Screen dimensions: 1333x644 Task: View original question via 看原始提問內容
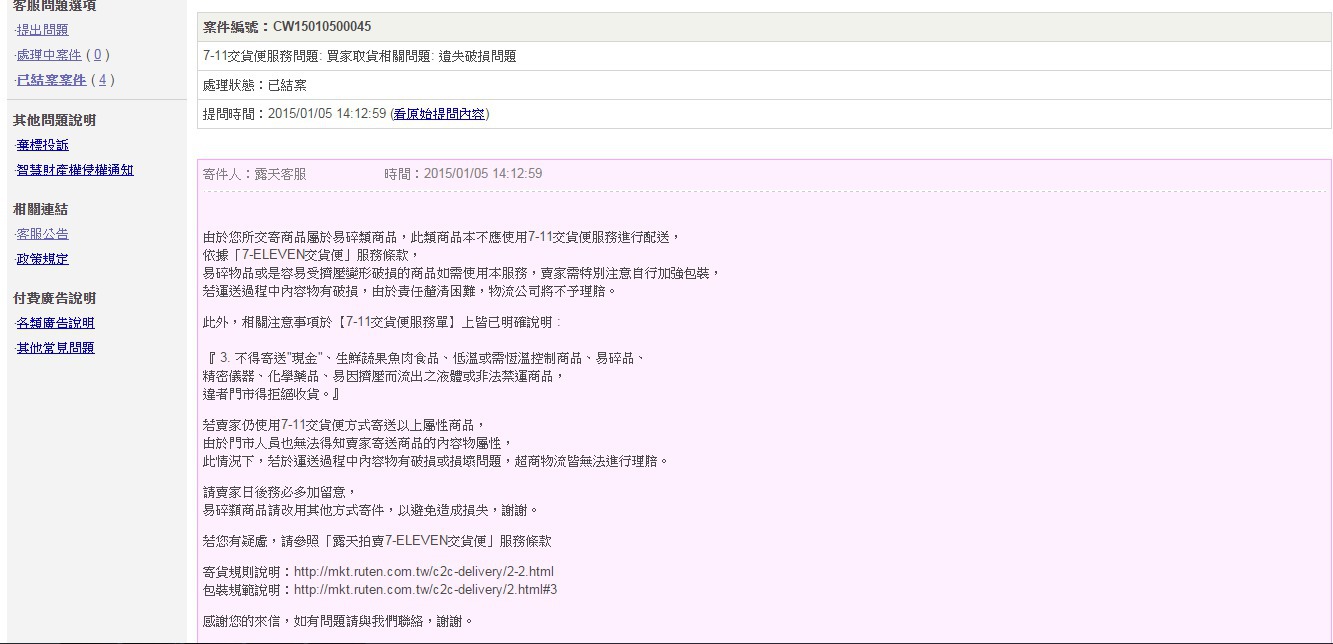point(439,114)
